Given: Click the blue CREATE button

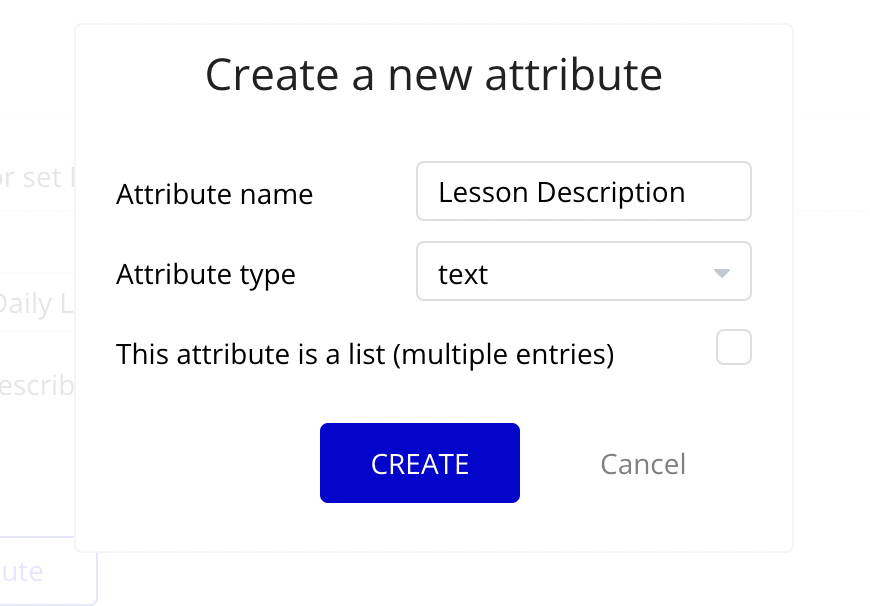Looking at the screenshot, I should click(419, 463).
